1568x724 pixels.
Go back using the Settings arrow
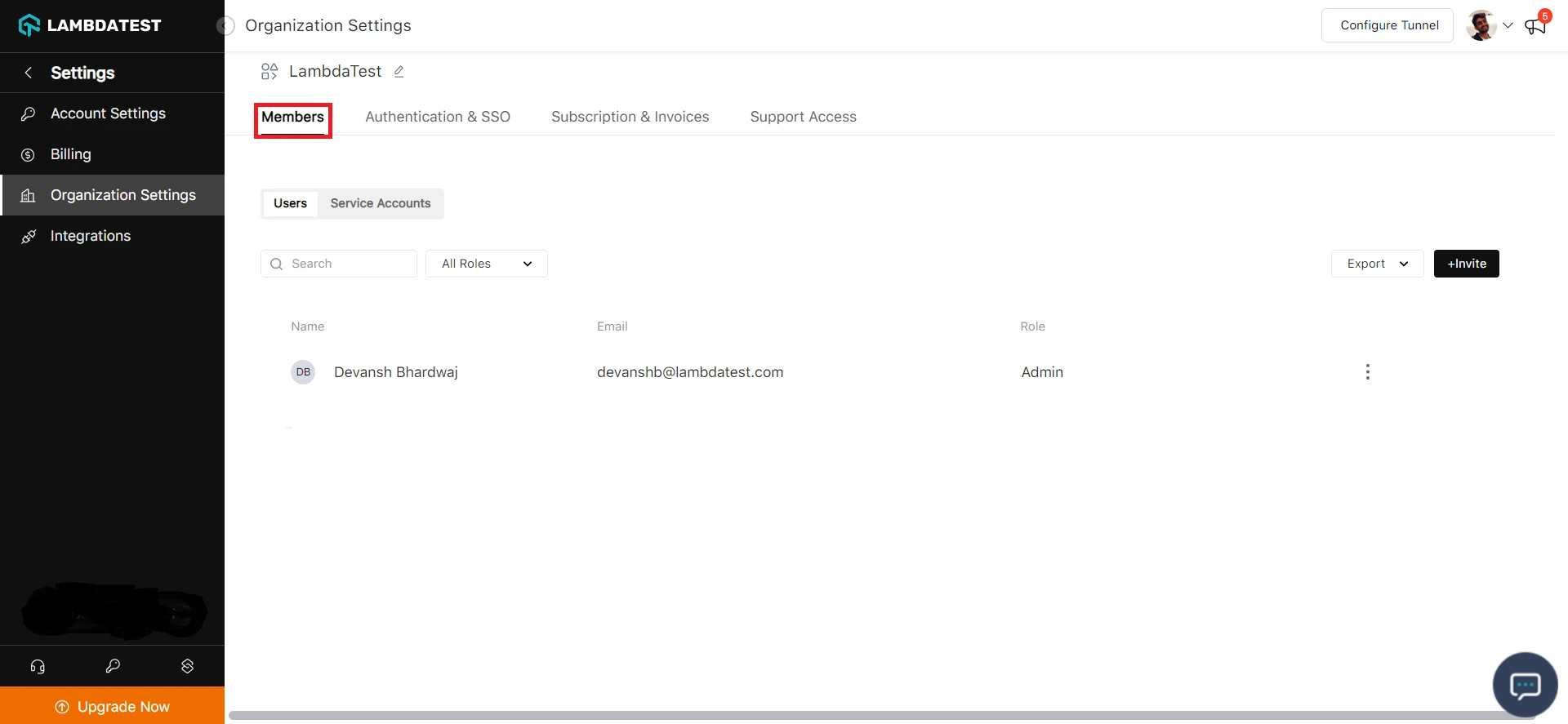coord(29,73)
